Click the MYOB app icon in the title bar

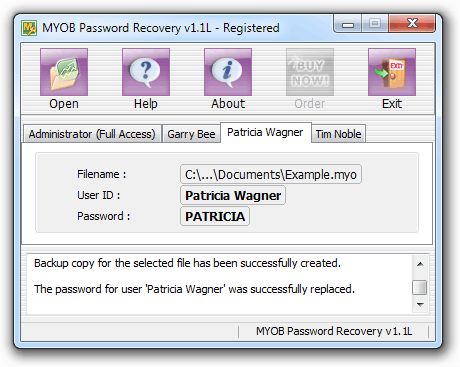pyautogui.click(x=29, y=28)
